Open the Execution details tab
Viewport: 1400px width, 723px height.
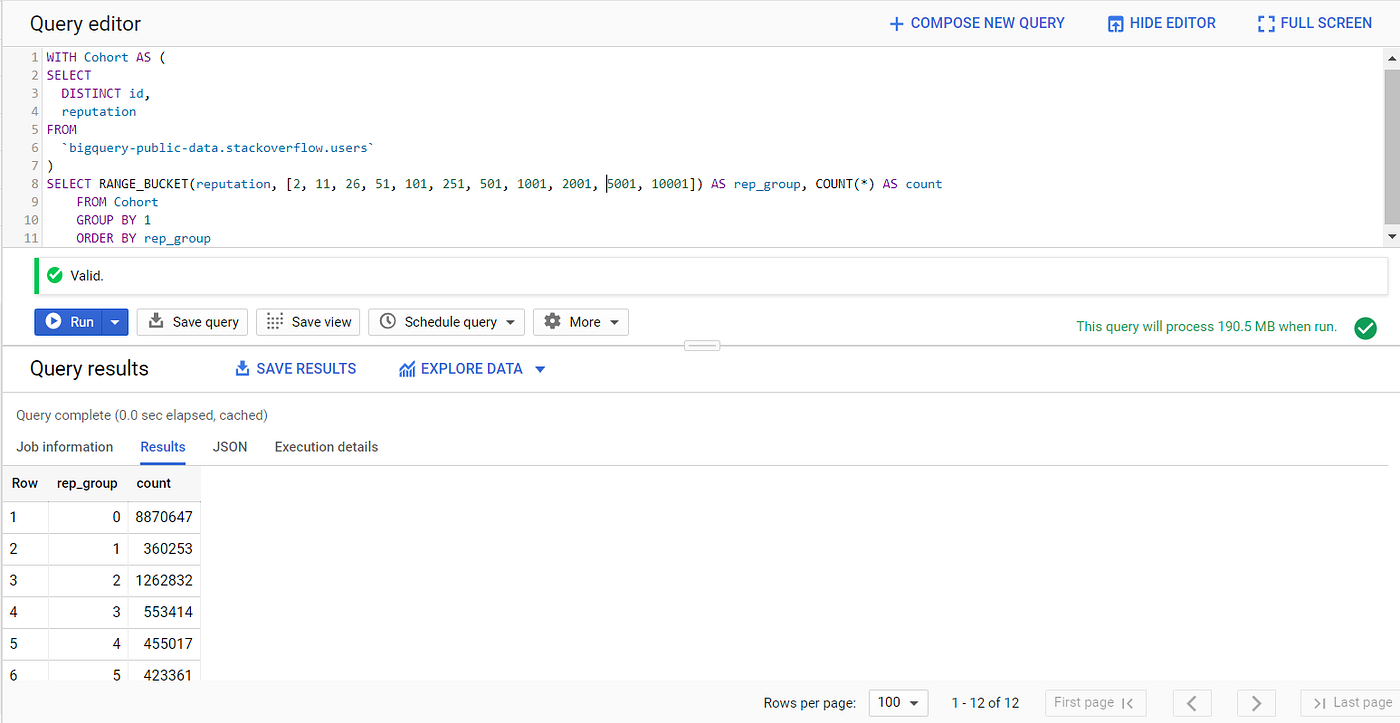point(326,447)
